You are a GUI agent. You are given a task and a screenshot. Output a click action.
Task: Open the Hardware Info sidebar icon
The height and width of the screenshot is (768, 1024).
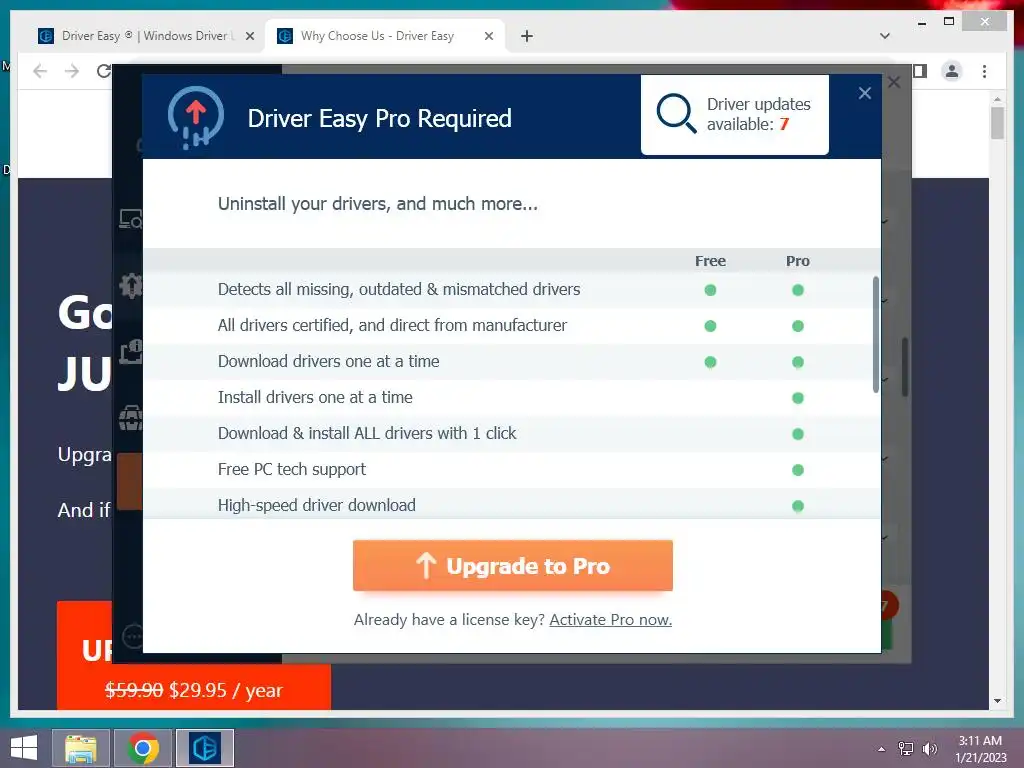tap(131, 352)
